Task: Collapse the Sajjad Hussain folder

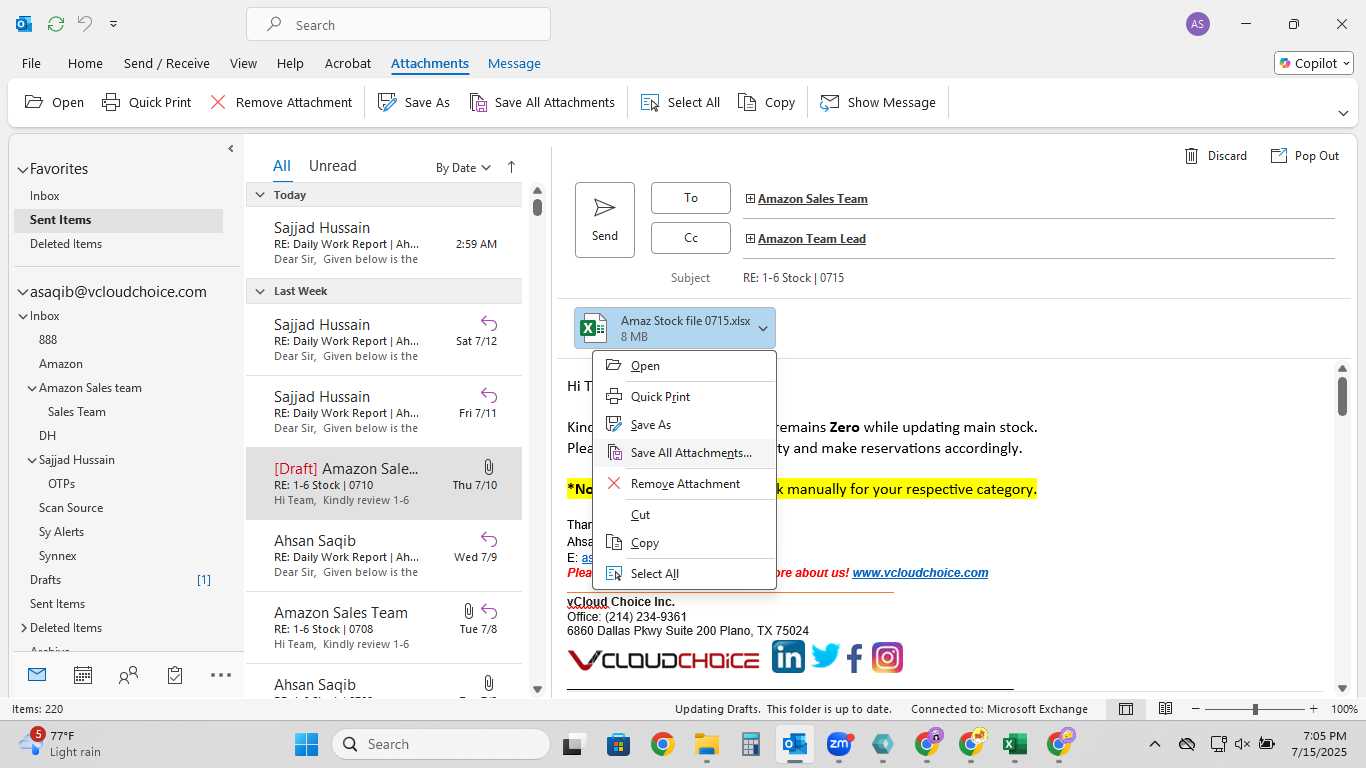Action: 32,460
